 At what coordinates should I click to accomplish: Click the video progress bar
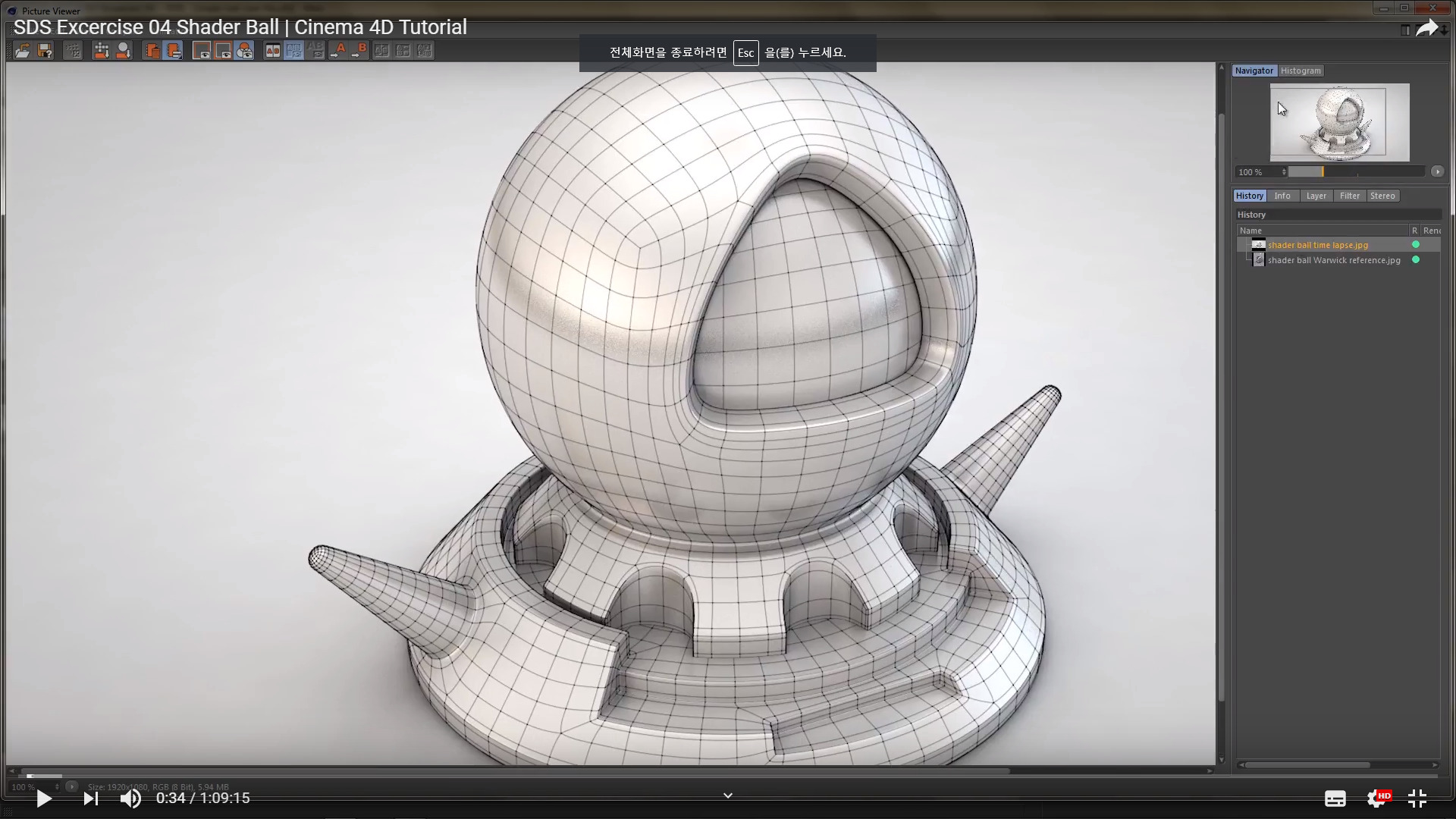tap(728, 776)
